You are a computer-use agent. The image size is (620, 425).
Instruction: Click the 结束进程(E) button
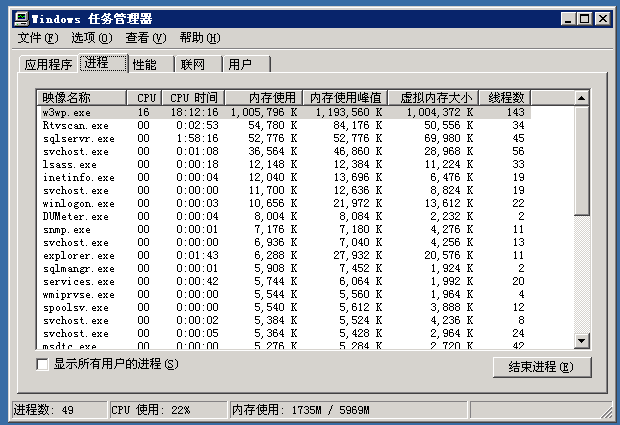[x=542, y=367]
